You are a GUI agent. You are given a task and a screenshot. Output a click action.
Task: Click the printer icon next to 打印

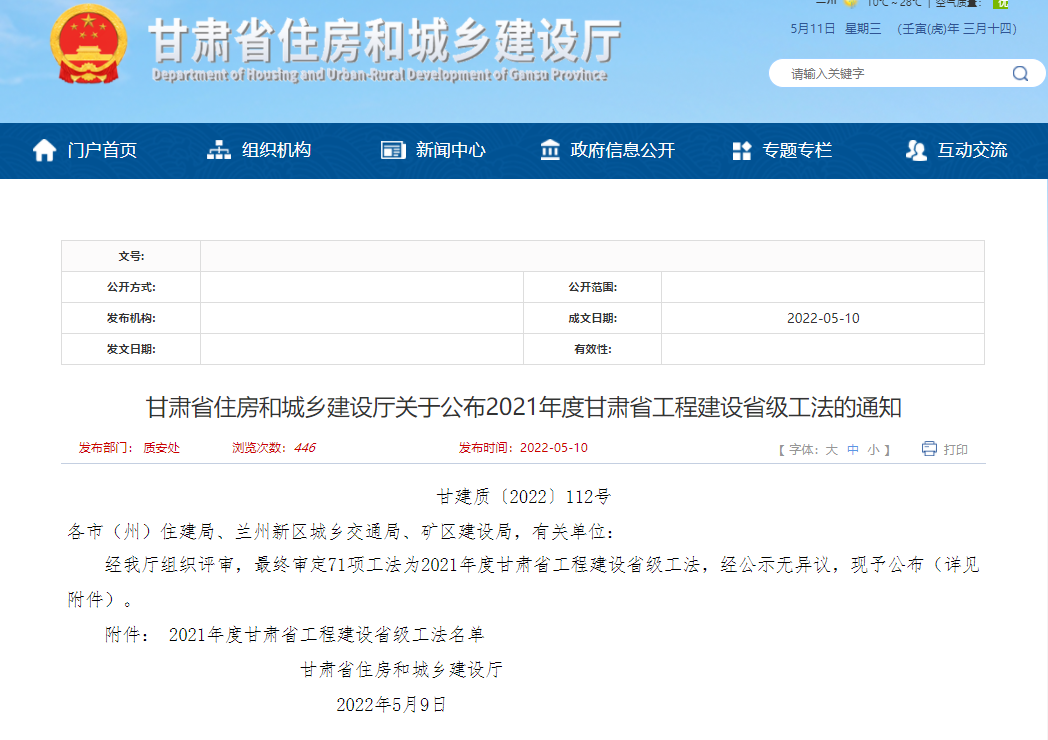click(x=928, y=448)
